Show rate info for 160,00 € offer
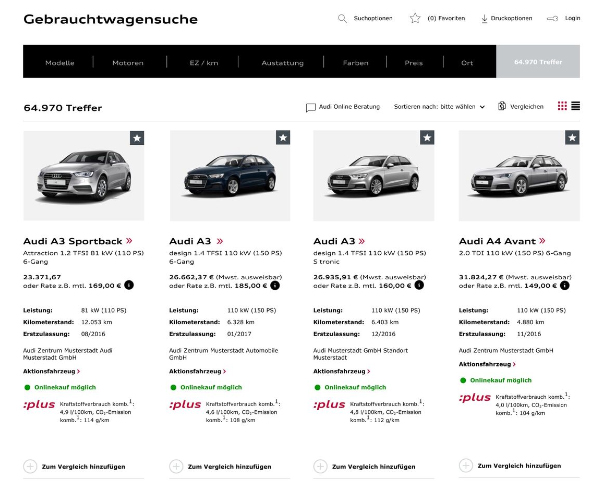Image resolution: width=602 pixels, height=488 pixels. [419, 285]
